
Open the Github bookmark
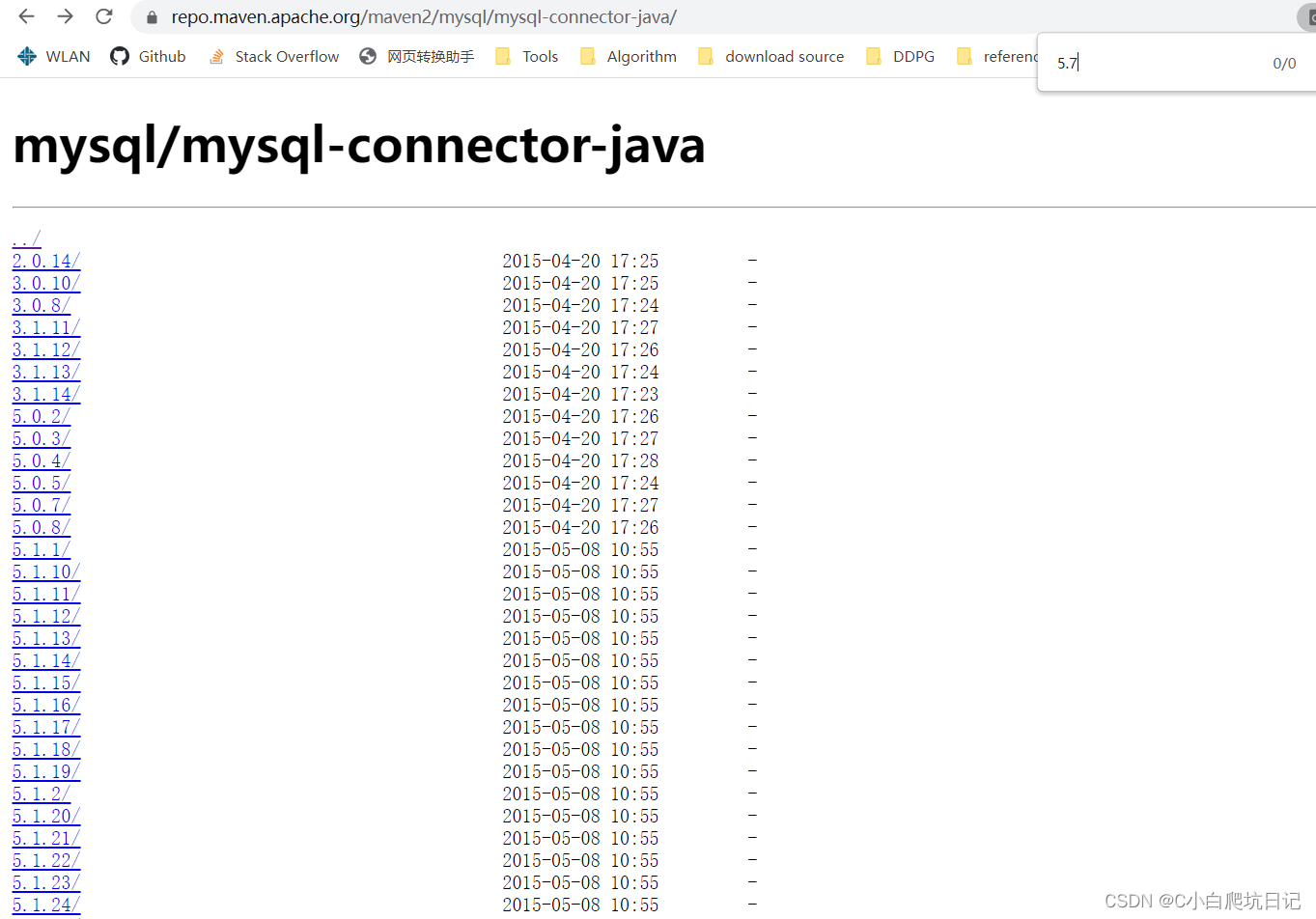[148, 57]
